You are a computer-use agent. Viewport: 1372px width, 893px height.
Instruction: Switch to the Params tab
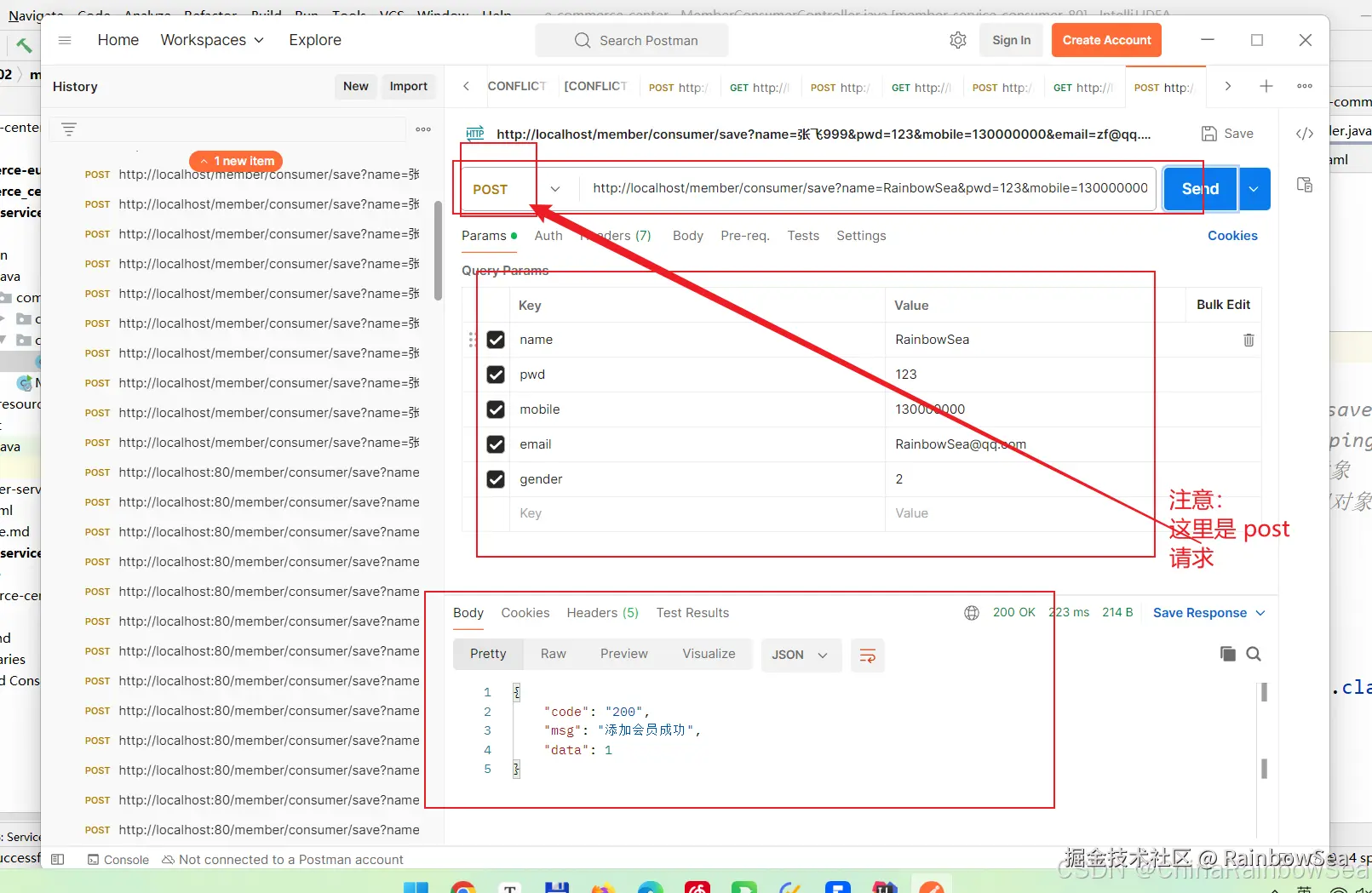point(490,236)
